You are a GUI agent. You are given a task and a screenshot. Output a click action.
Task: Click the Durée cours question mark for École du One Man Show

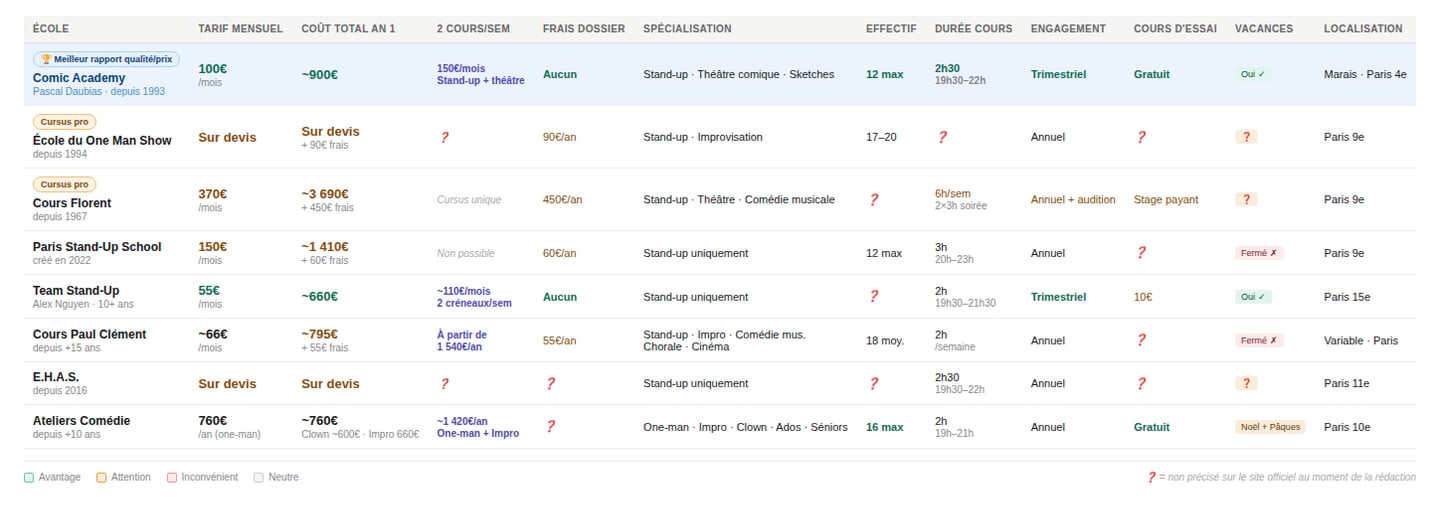click(941, 137)
